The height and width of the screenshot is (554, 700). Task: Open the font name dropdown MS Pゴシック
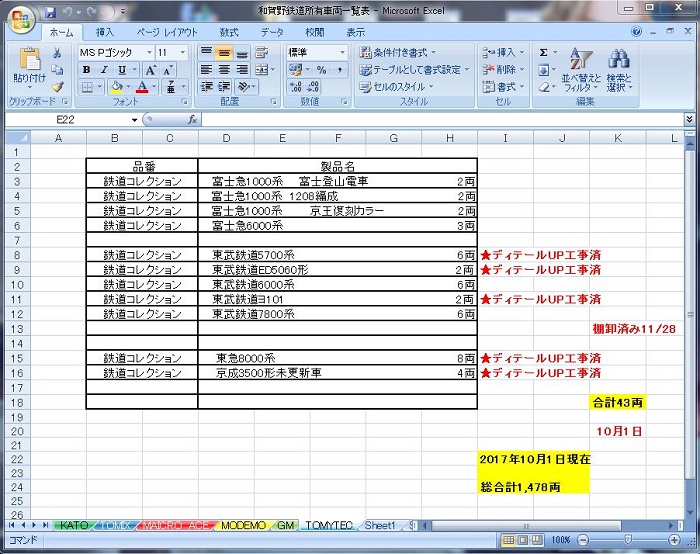(150, 53)
